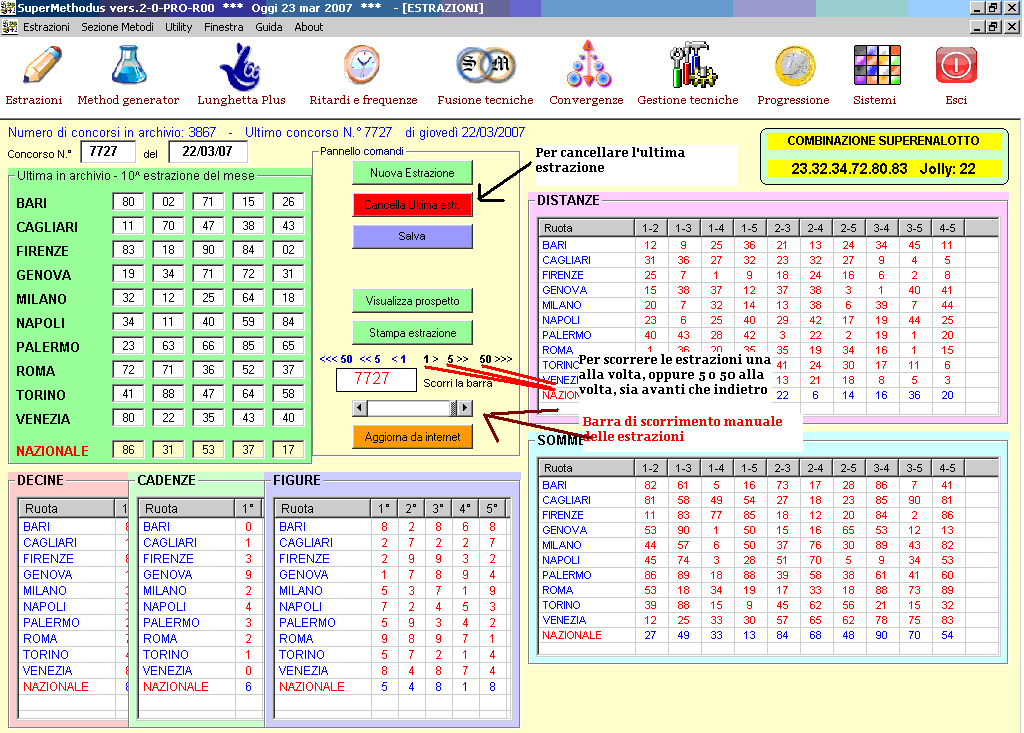This screenshot has width=1024, height=733.
Task: Click the red Esci power icon
Action: tap(956, 65)
